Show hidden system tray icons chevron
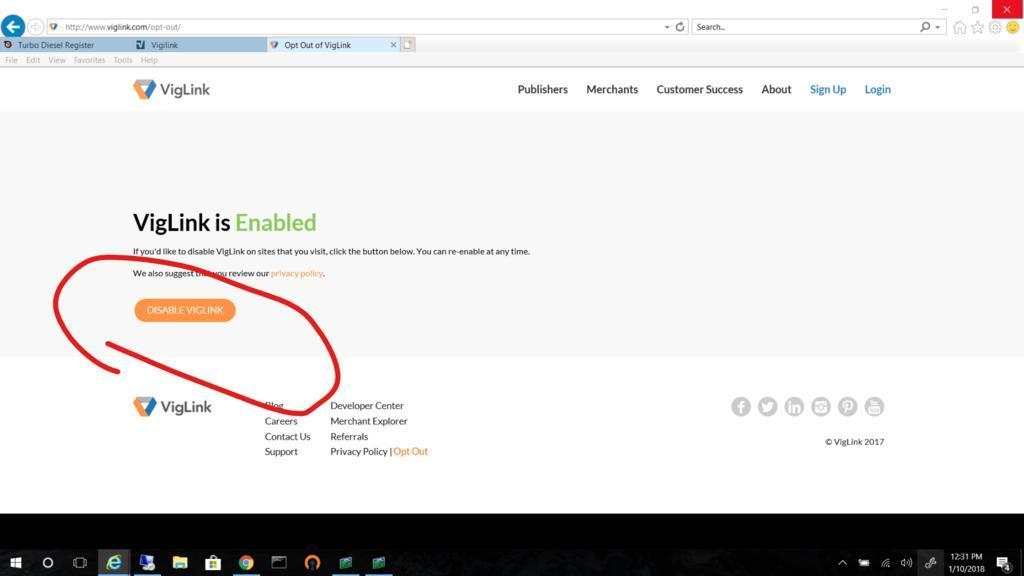This screenshot has width=1024, height=576. click(842, 562)
